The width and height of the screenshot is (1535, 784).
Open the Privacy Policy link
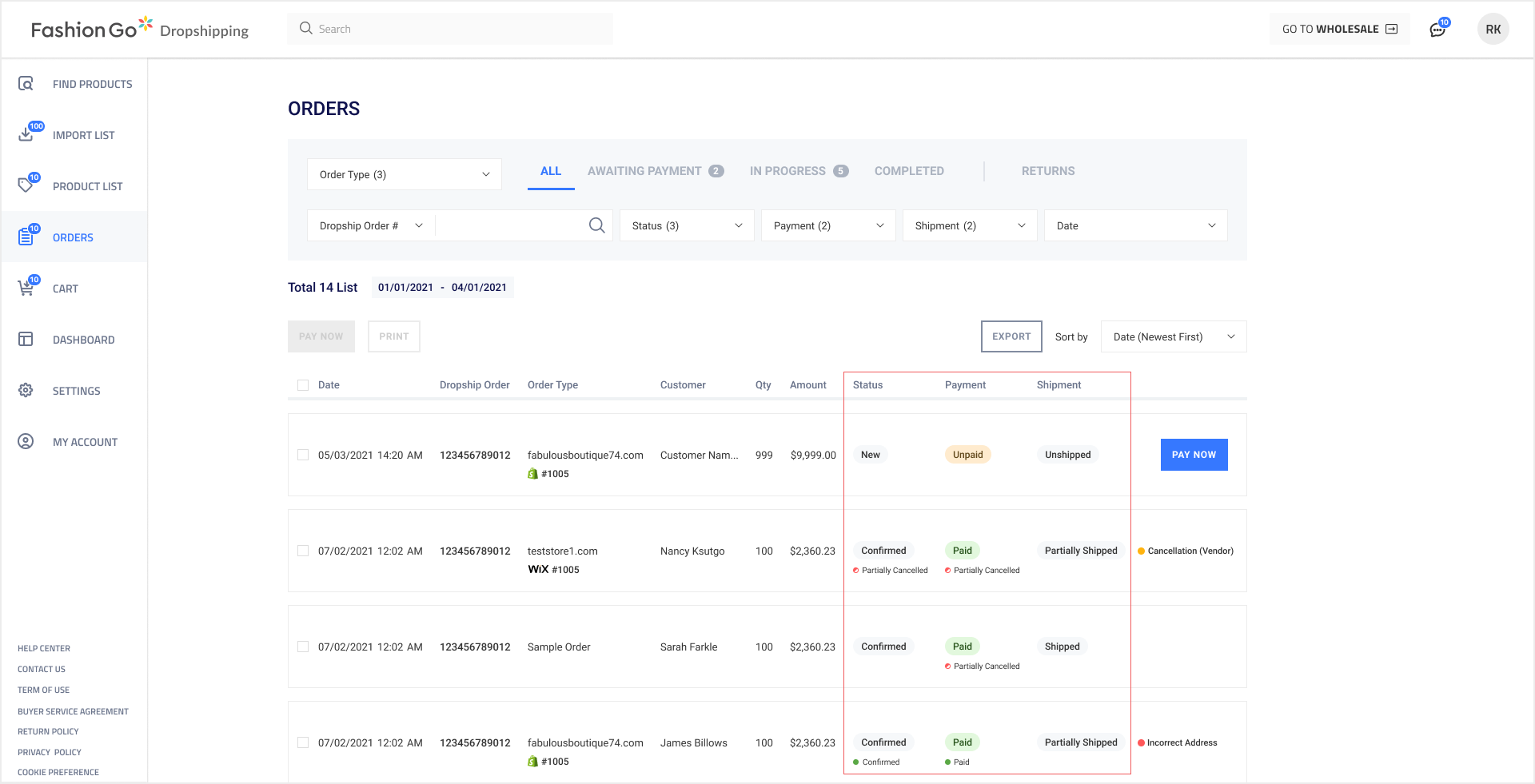click(50, 752)
